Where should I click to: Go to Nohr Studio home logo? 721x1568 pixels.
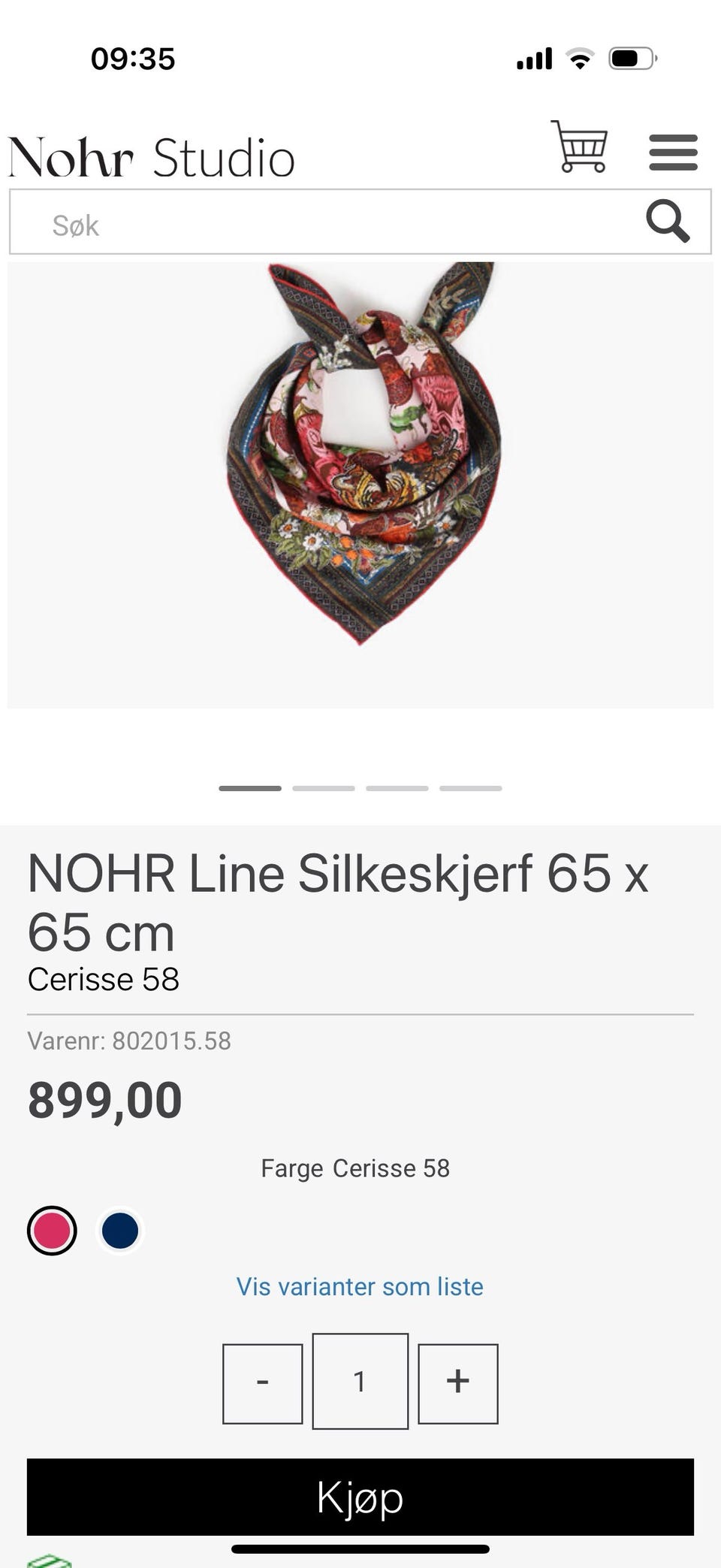152,158
